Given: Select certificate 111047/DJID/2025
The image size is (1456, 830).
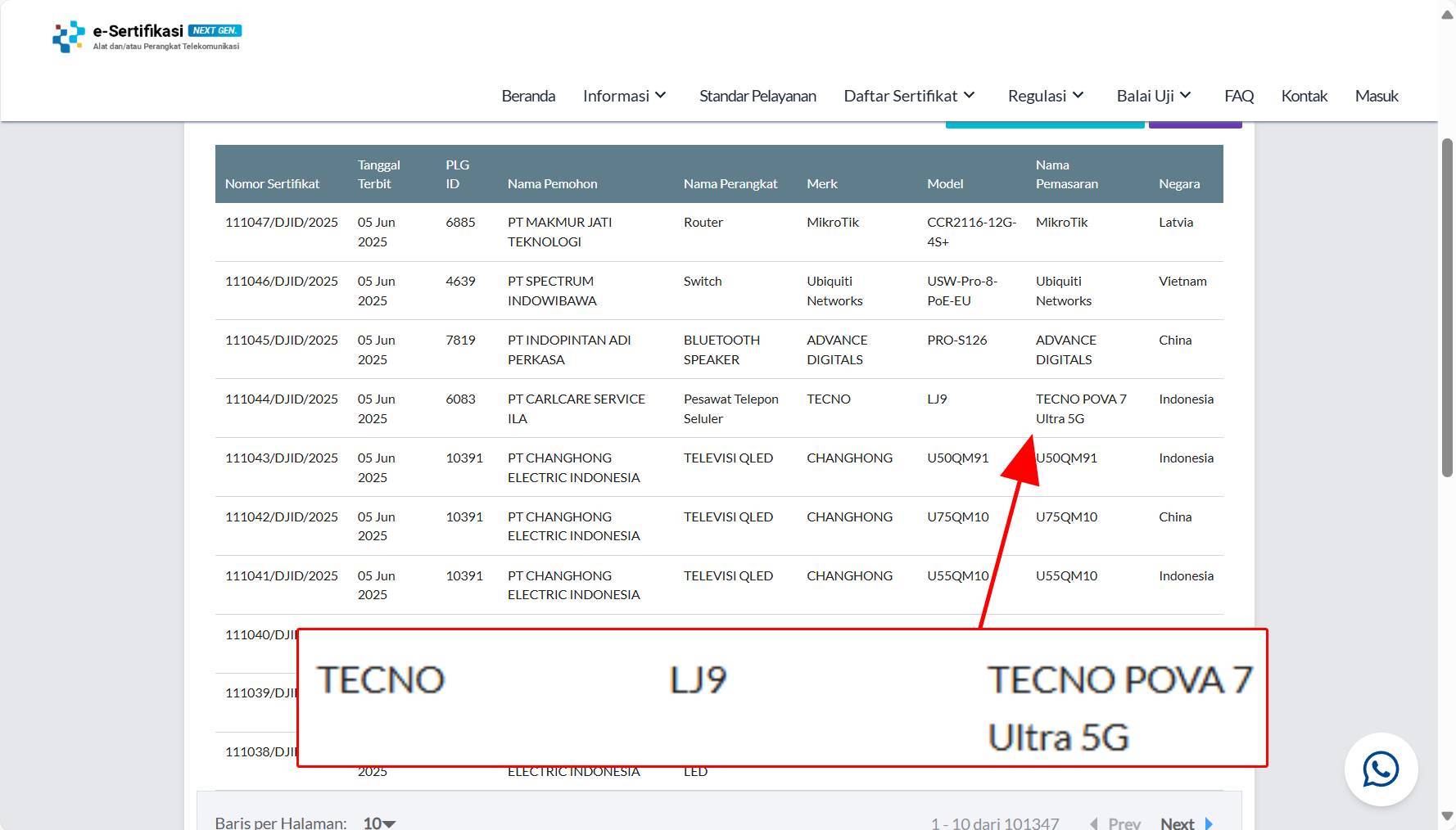Looking at the screenshot, I should (281, 222).
